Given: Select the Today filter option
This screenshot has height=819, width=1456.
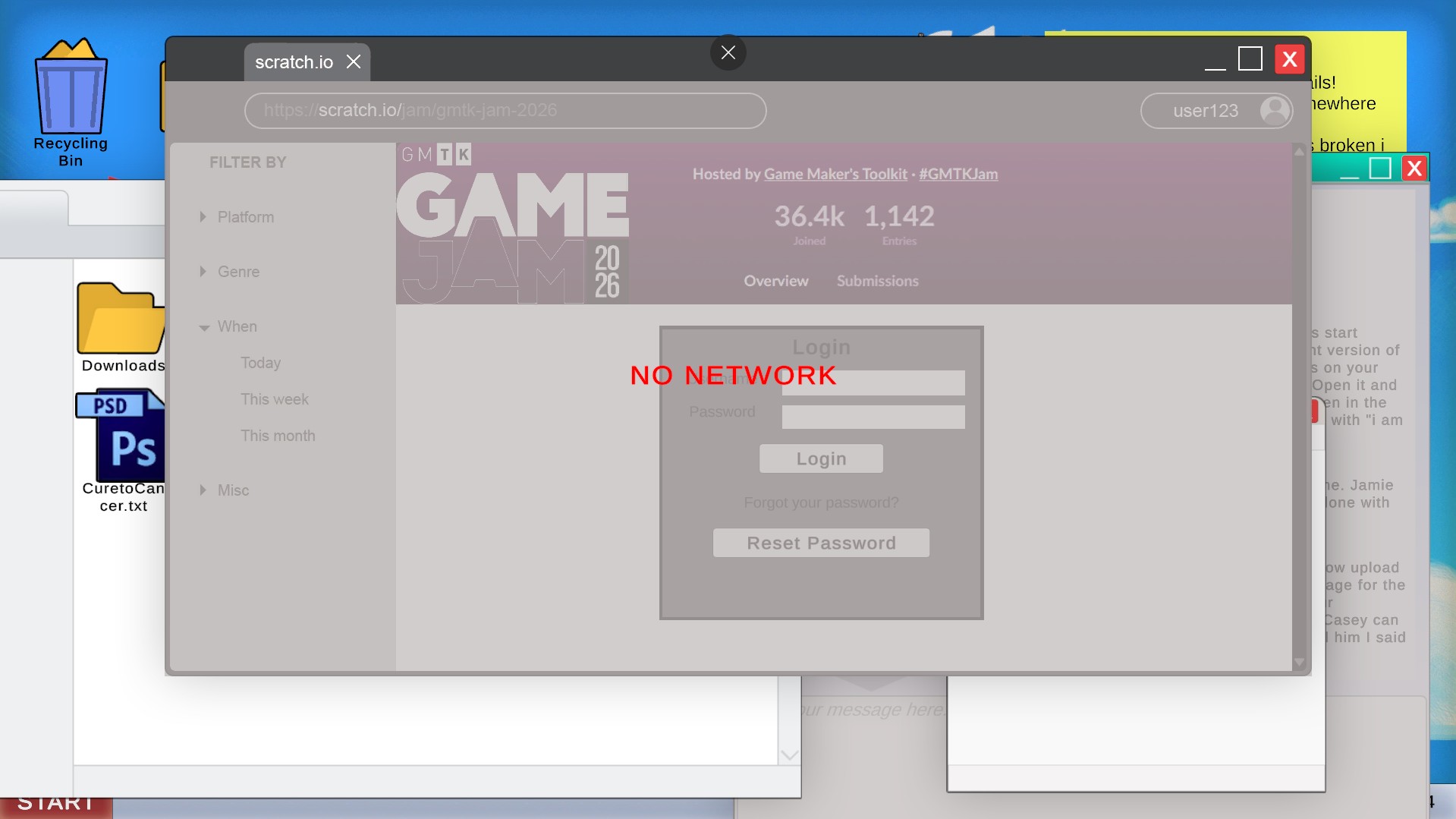Looking at the screenshot, I should (261, 363).
